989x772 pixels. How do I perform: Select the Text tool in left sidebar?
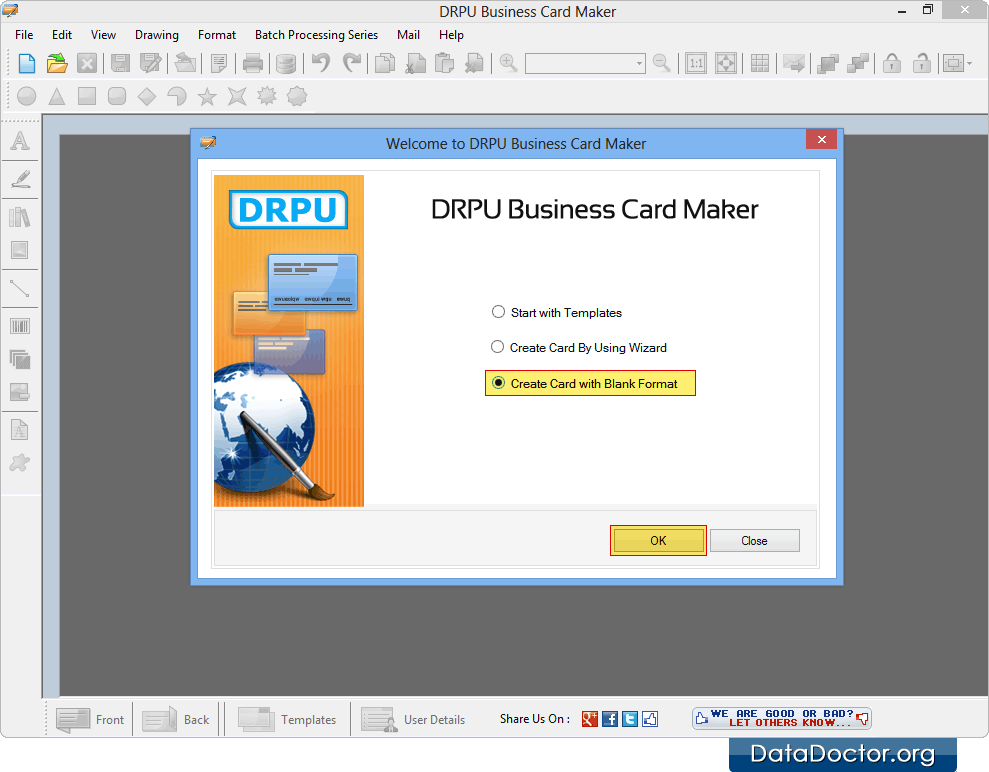20,141
